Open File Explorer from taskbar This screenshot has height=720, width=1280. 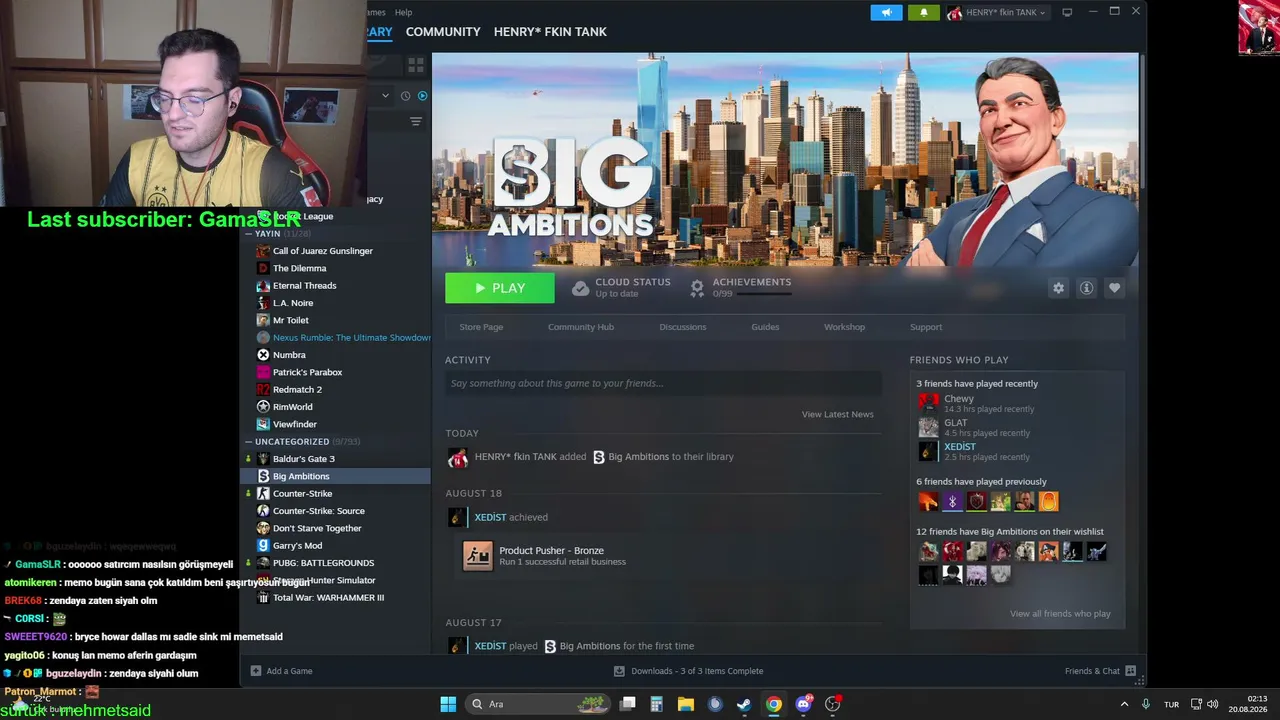click(686, 704)
